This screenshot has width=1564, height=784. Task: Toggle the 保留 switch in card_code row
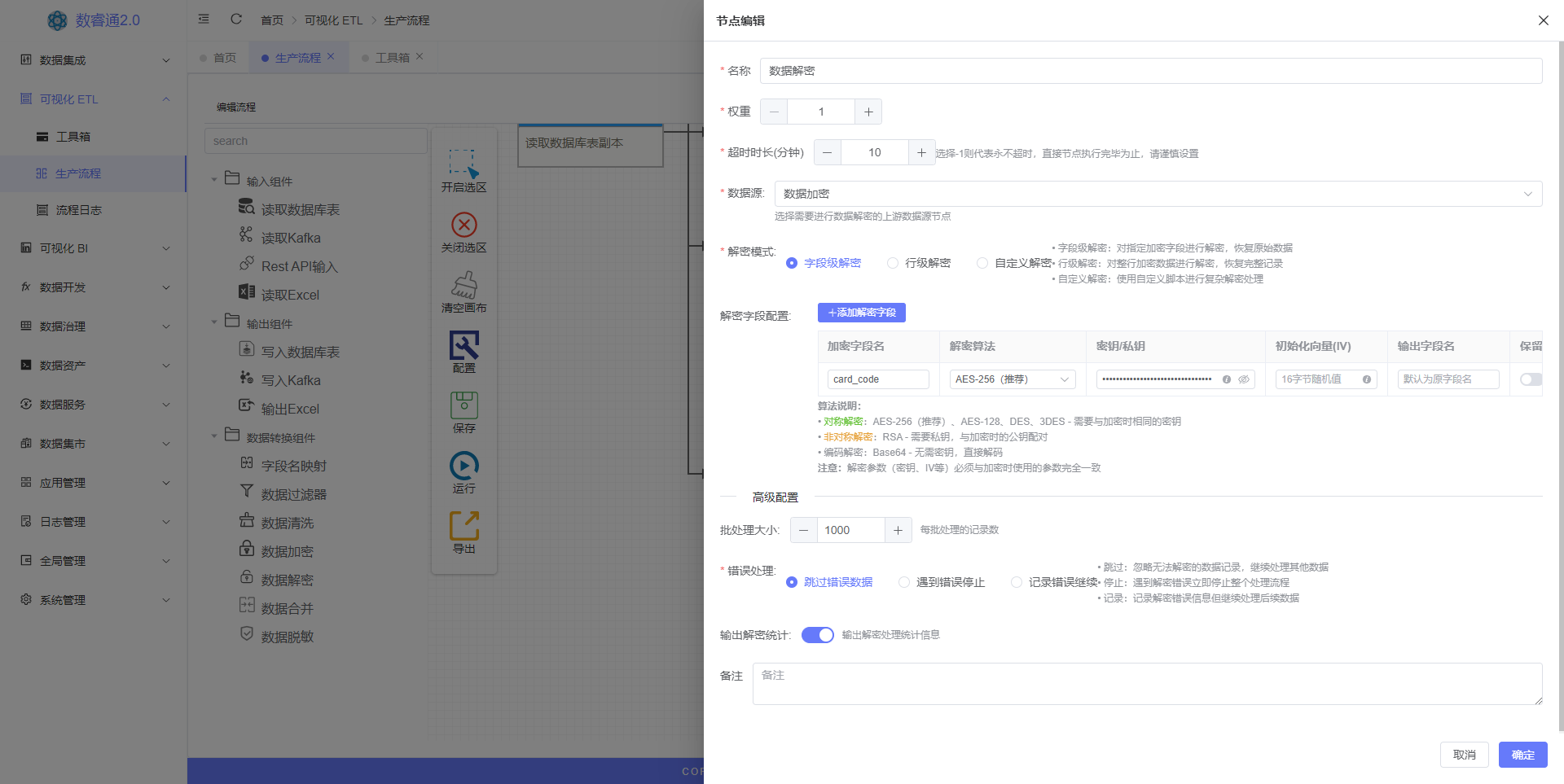point(1531,379)
